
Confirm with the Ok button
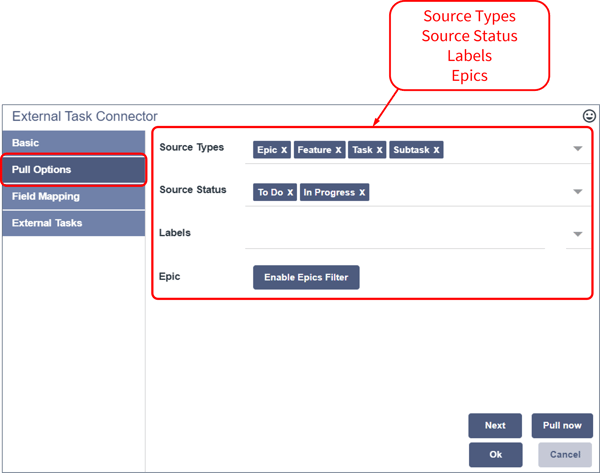point(495,454)
